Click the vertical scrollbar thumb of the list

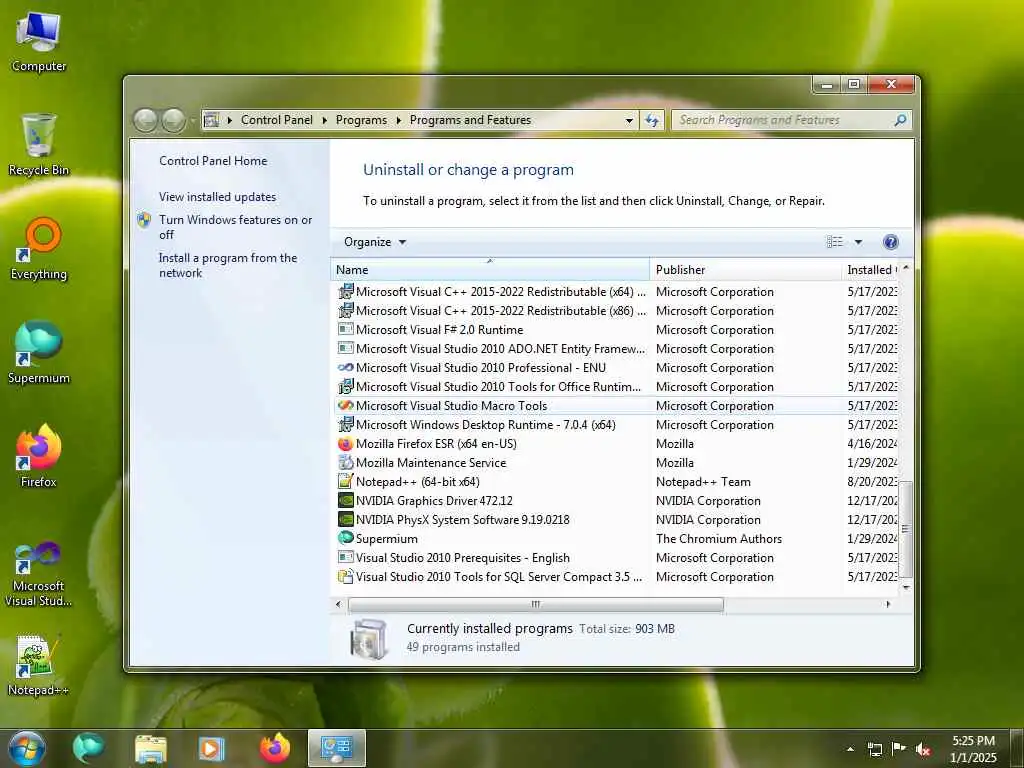[x=905, y=528]
